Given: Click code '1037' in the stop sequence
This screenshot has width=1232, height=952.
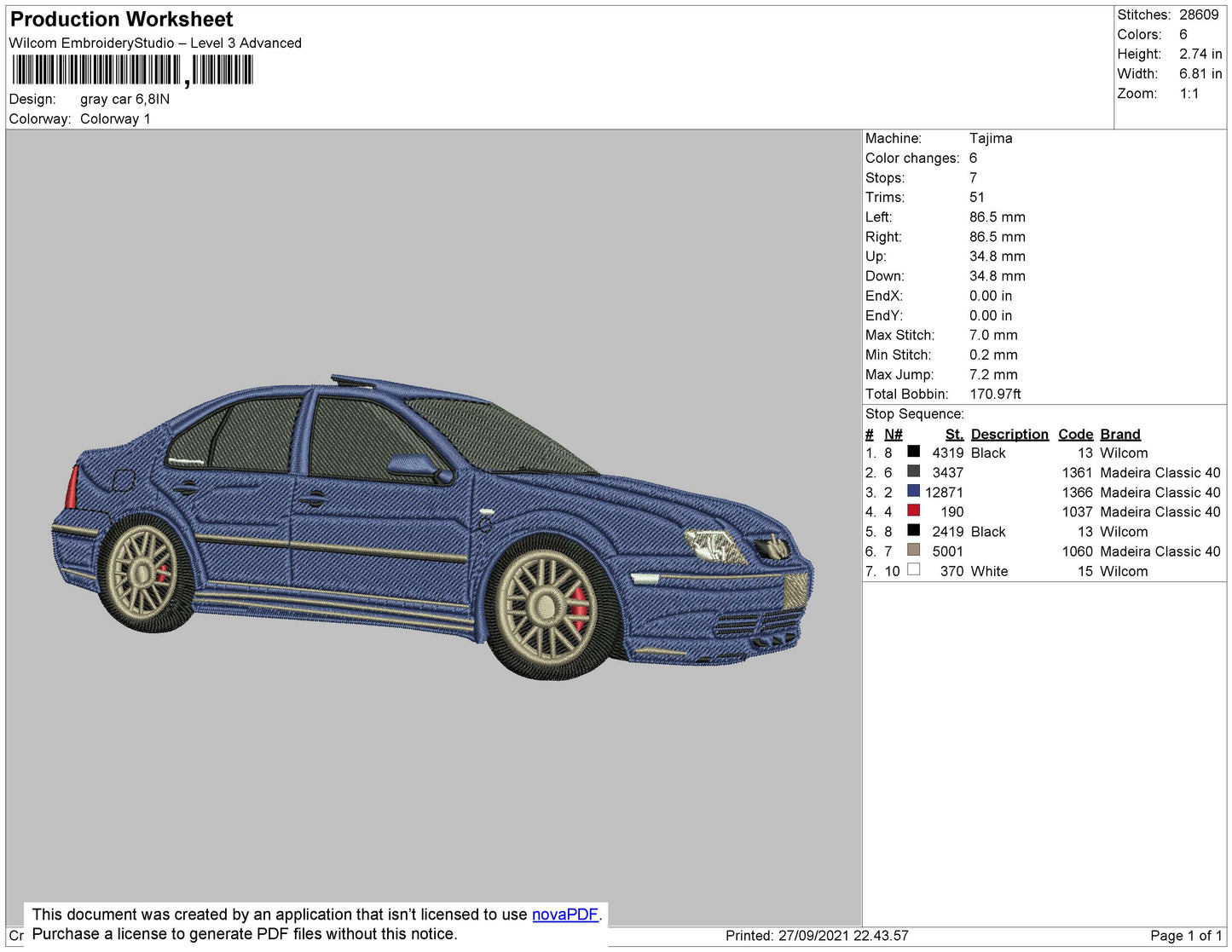Looking at the screenshot, I should [1077, 512].
